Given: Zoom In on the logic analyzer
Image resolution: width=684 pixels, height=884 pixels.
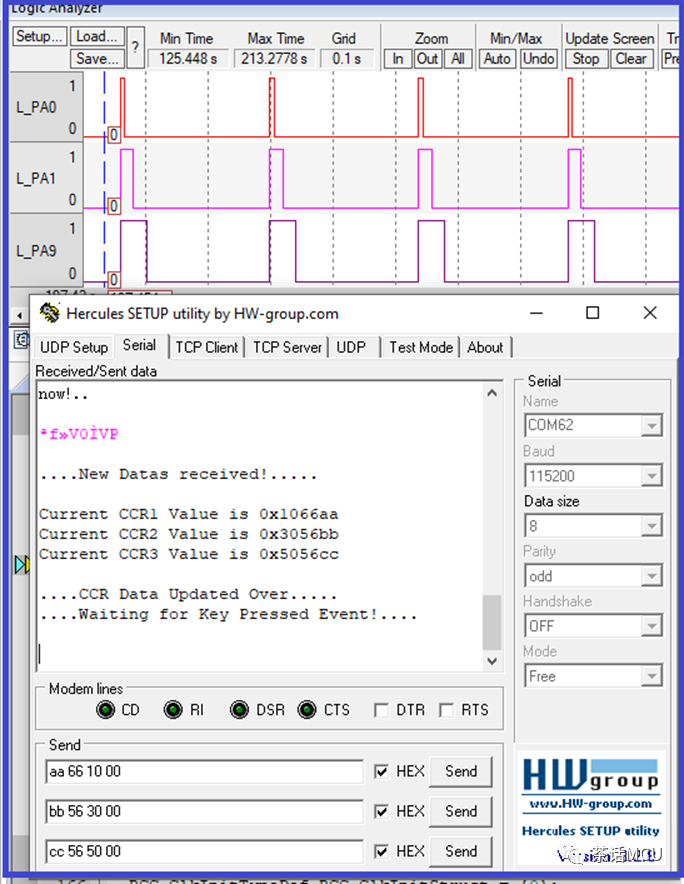Looking at the screenshot, I should click(x=398, y=59).
